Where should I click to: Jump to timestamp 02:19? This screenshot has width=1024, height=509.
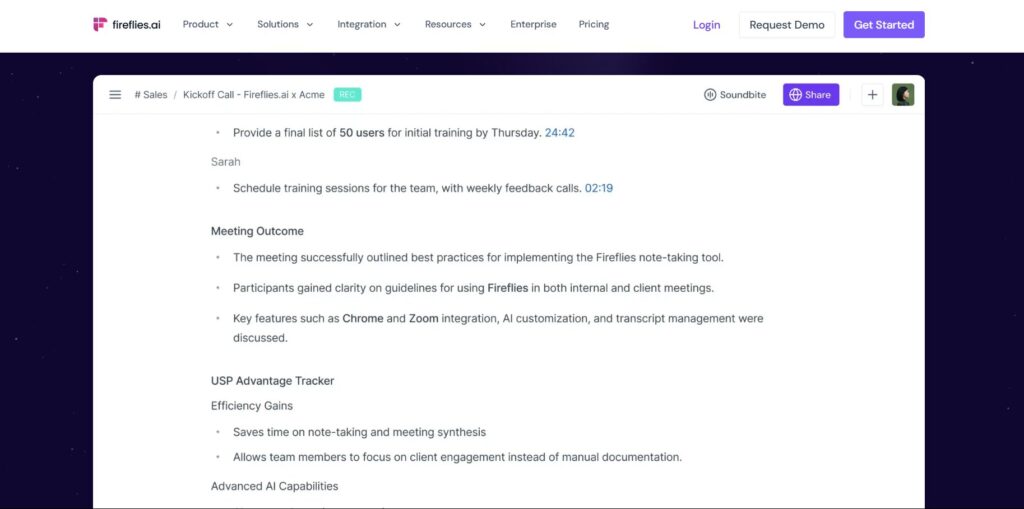point(599,188)
